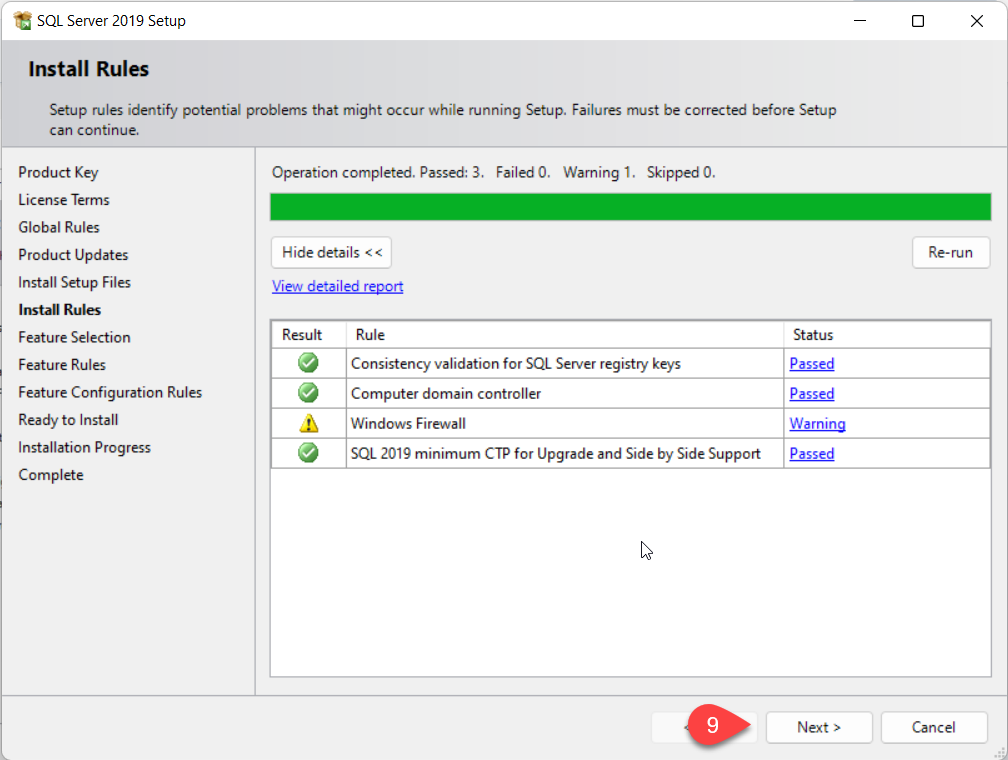
Task: Select Install Rules step in sidebar
Action: click(x=60, y=310)
